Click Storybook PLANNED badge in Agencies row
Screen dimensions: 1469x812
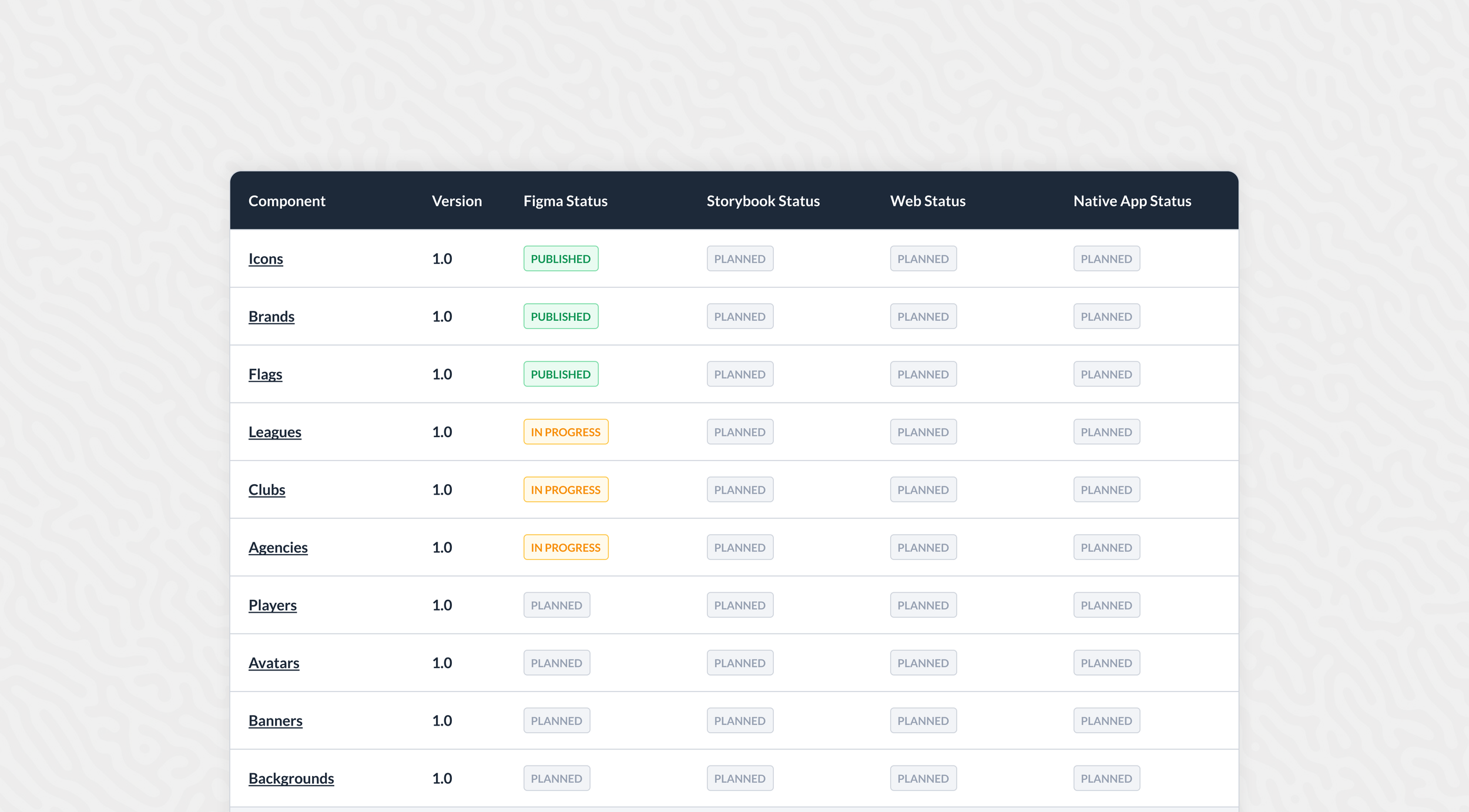click(740, 547)
